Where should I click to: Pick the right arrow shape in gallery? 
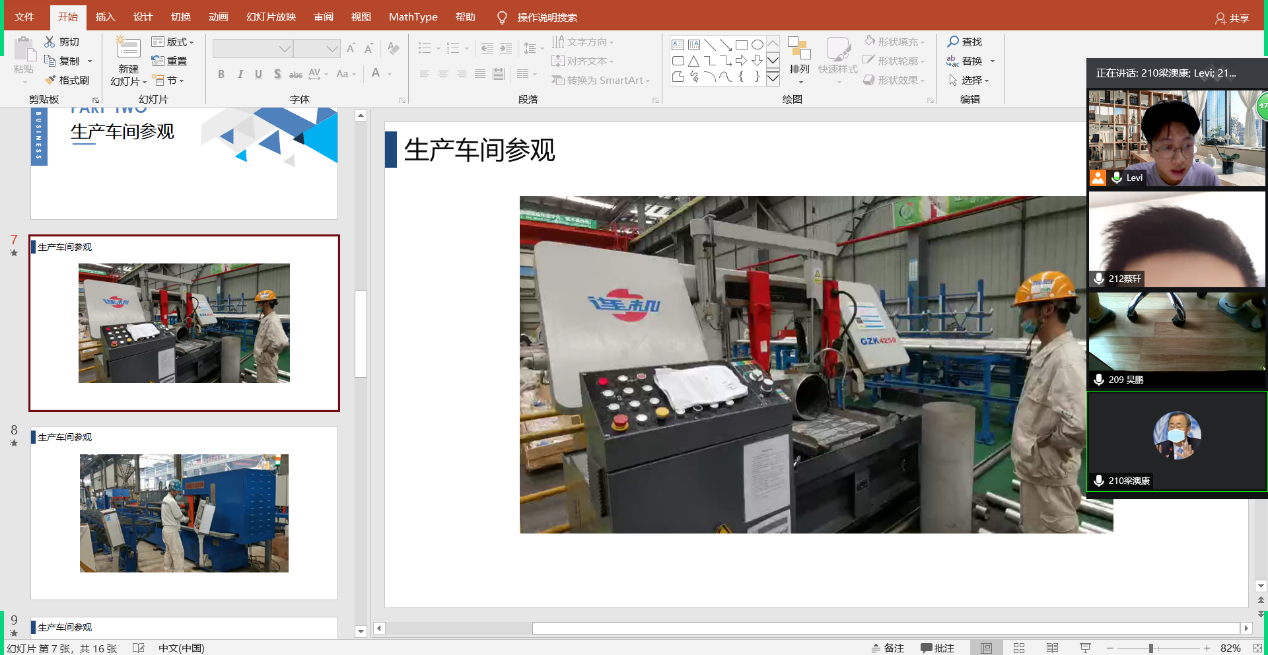pos(741,60)
